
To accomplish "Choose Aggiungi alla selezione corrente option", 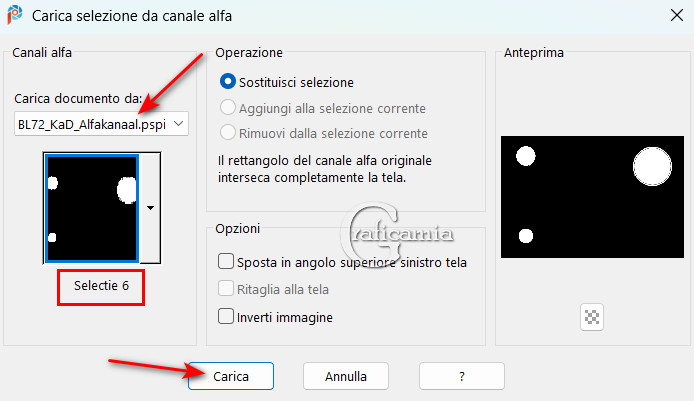I will pos(228,108).
